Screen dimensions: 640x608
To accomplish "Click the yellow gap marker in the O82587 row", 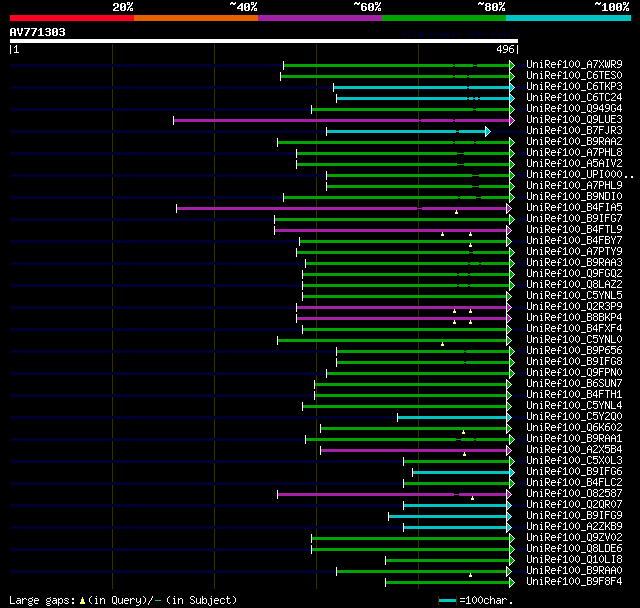I will pos(472,498).
